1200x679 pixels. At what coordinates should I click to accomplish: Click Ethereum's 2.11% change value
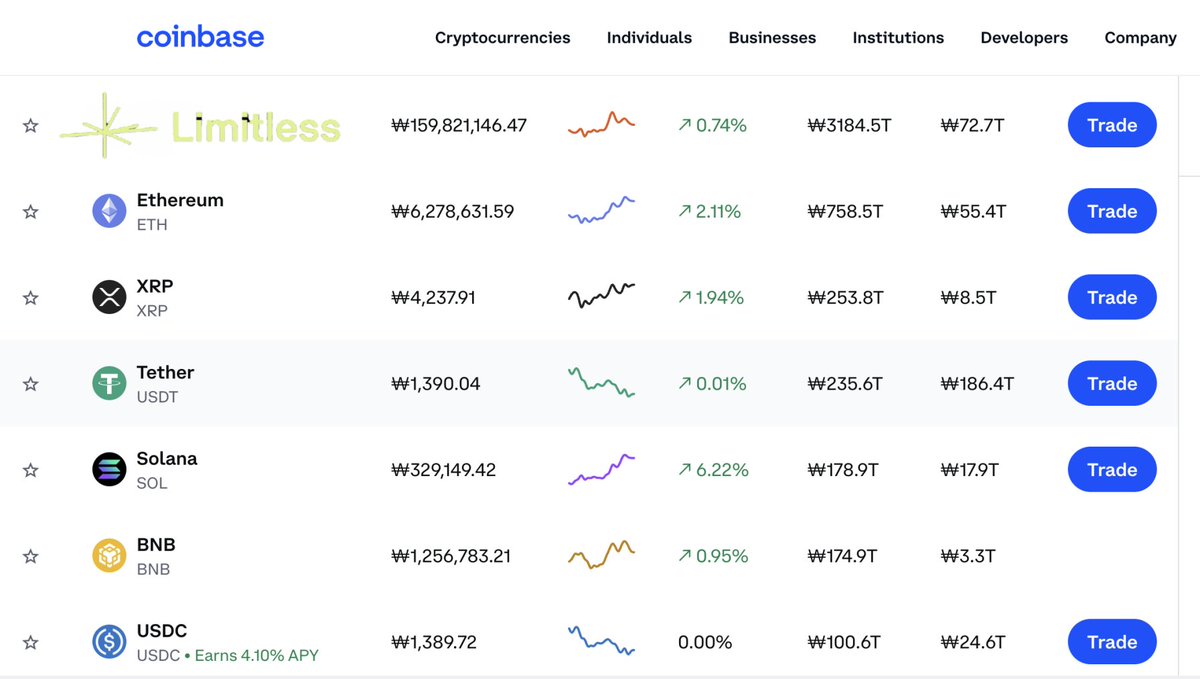710,211
